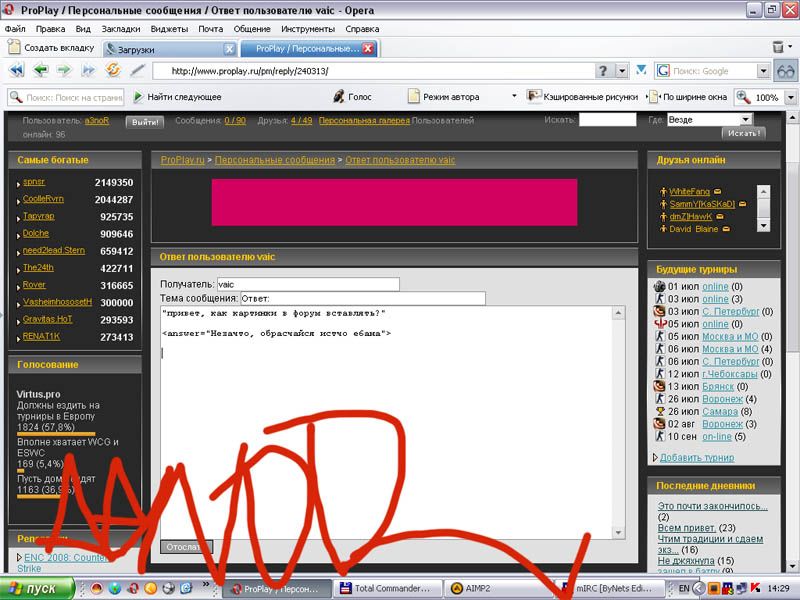Image resolution: width=800 pixels, height=600 pixels.
Task: Open the Режим автора dropdown arrow
Action: point(514,96)
